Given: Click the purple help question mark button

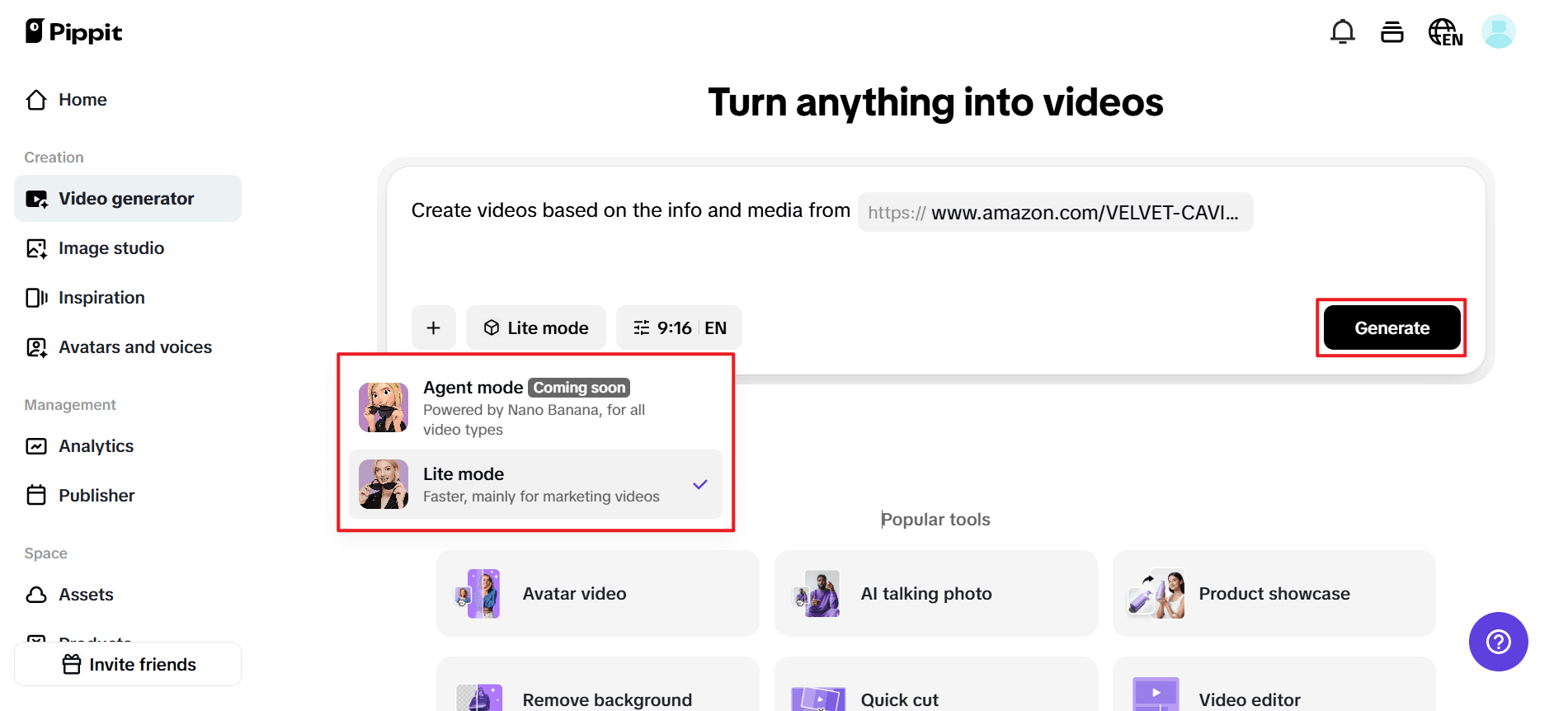Looking at the screenshot, I should pyautogui.click(x=1497, y=641).
